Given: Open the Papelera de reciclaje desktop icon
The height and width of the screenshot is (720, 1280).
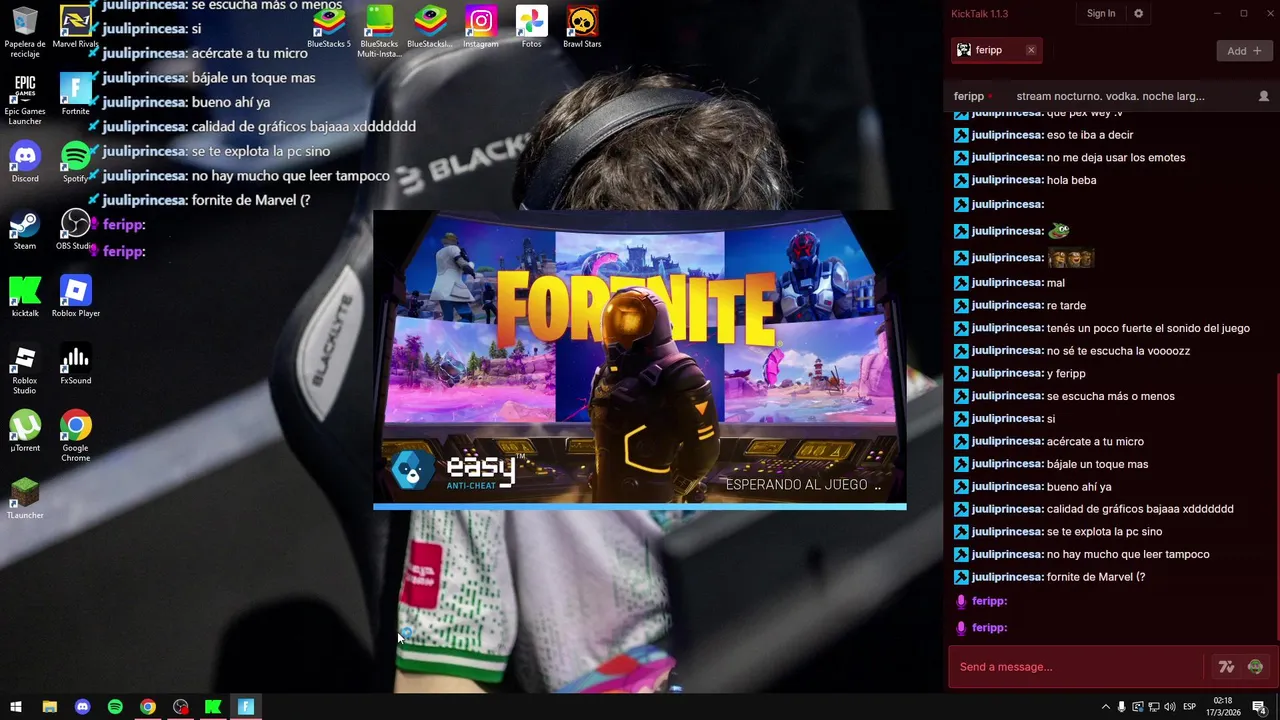Looking at the screenshot, I should click(x=25, y=32).
